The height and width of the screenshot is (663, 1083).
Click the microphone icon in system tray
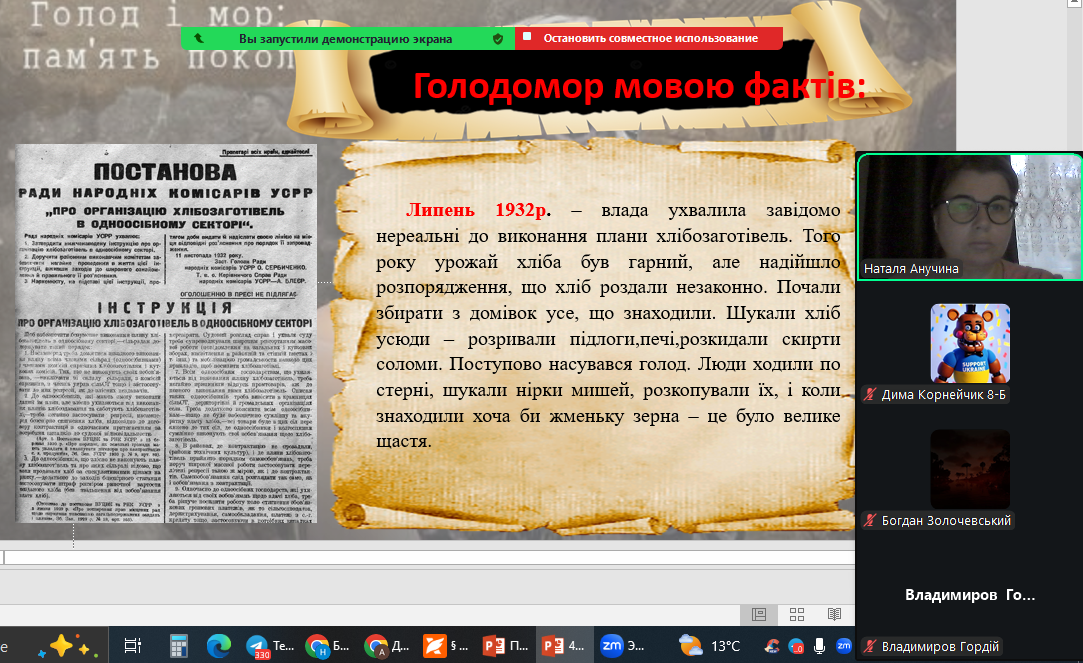pos(819,645)
